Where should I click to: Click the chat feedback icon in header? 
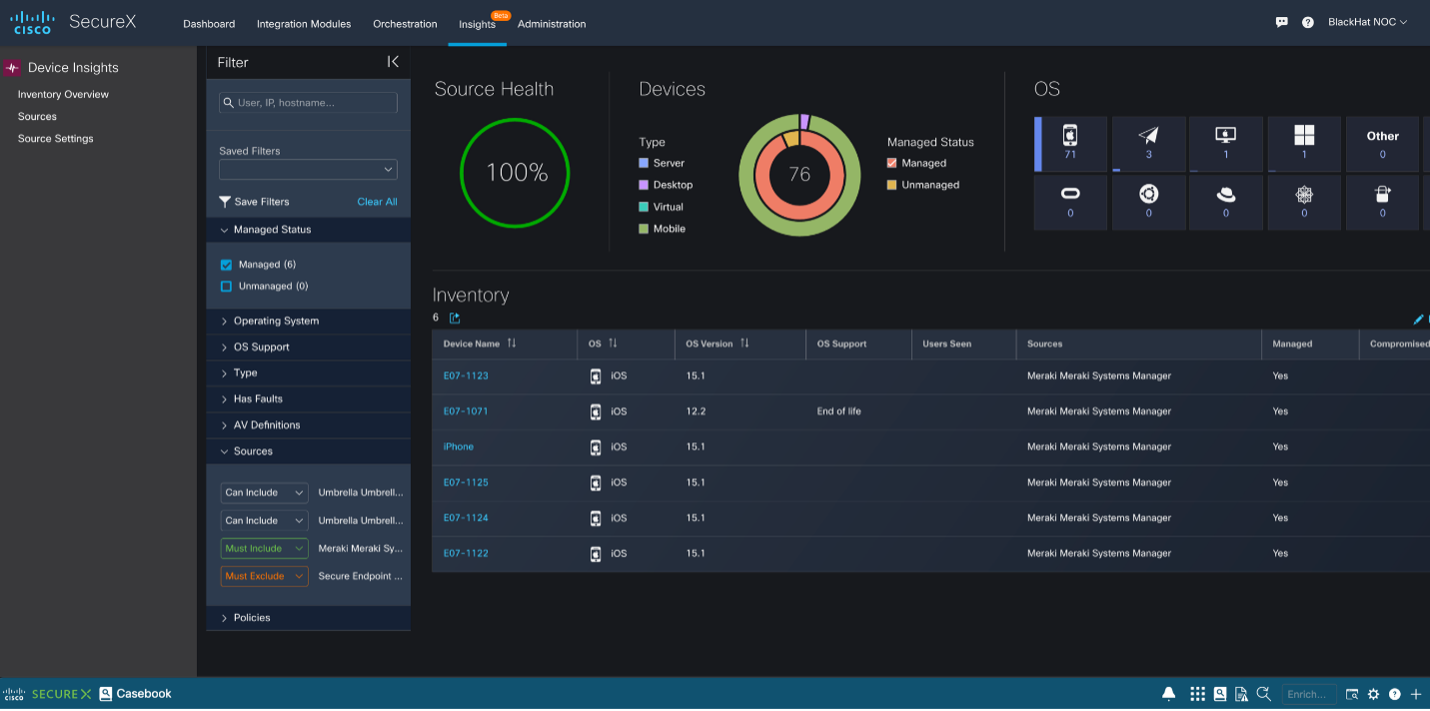click(x=1282, y=22)
